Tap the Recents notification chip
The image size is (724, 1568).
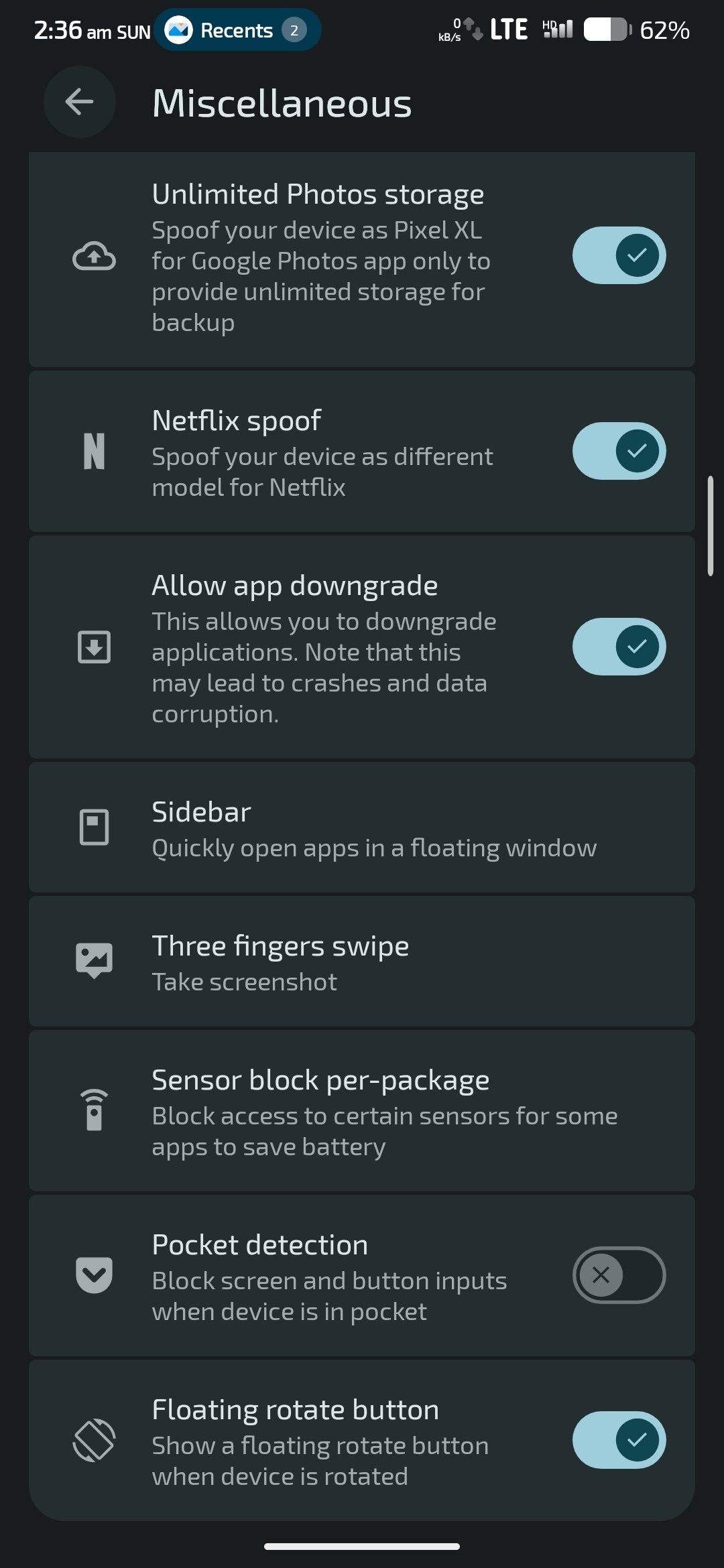pos(237,30)
